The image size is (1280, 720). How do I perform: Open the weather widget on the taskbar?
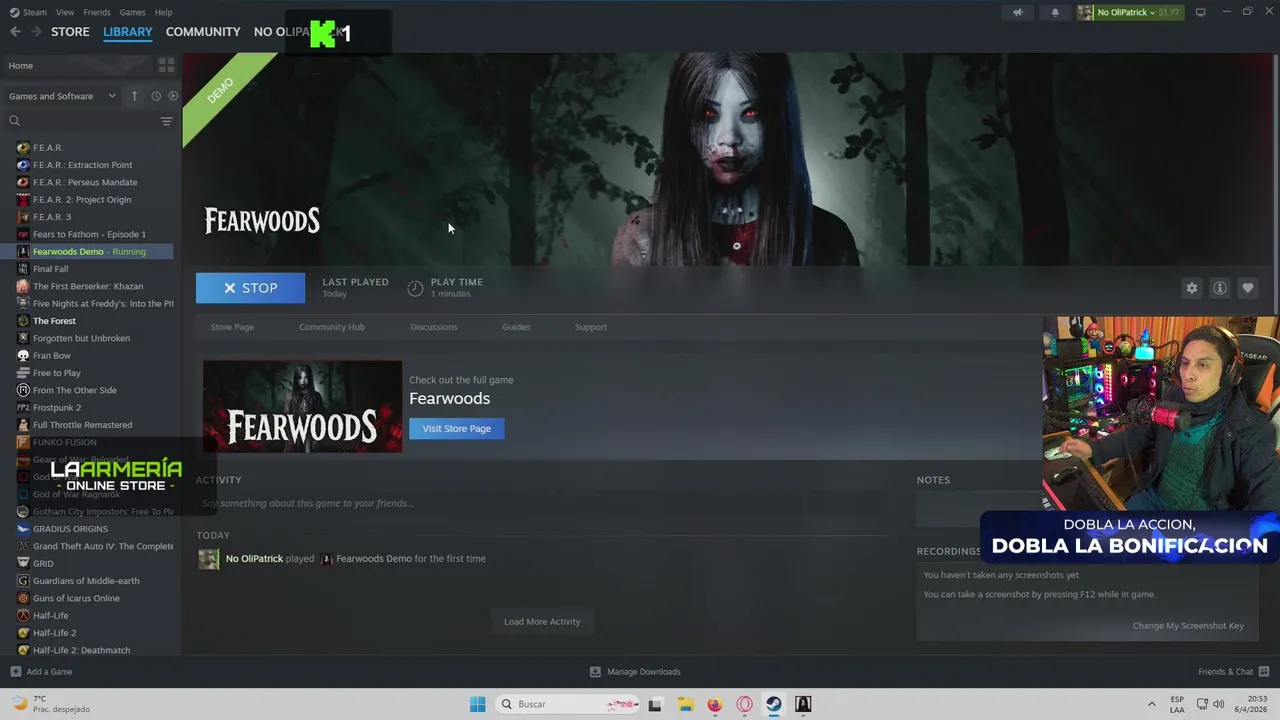point(50,704)
